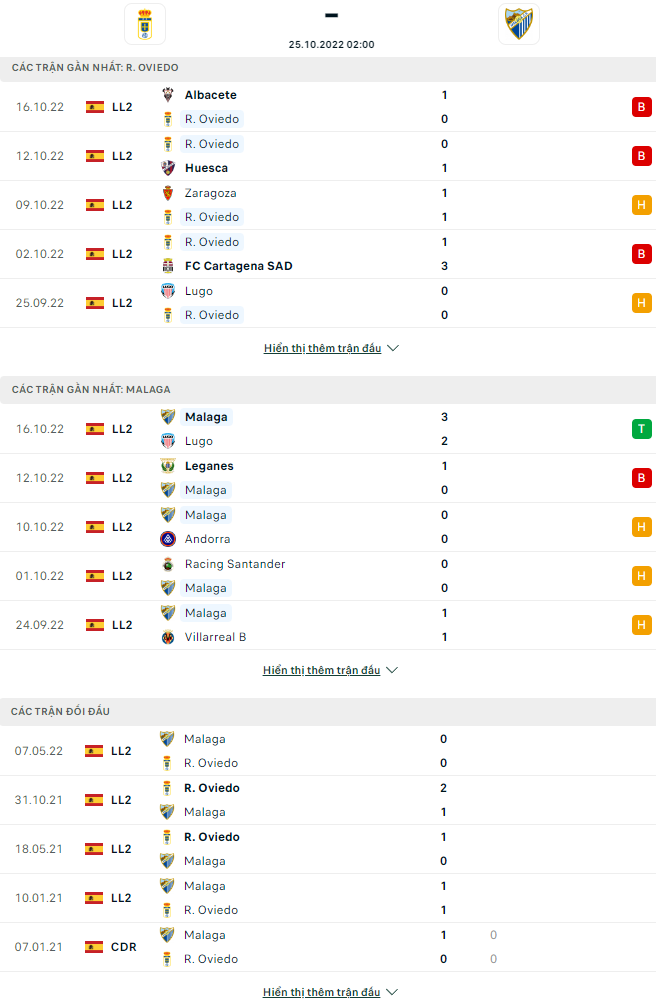Open Racing Santander team name link
Screen dimensions: 656x1002
click(x=235, y=564)
